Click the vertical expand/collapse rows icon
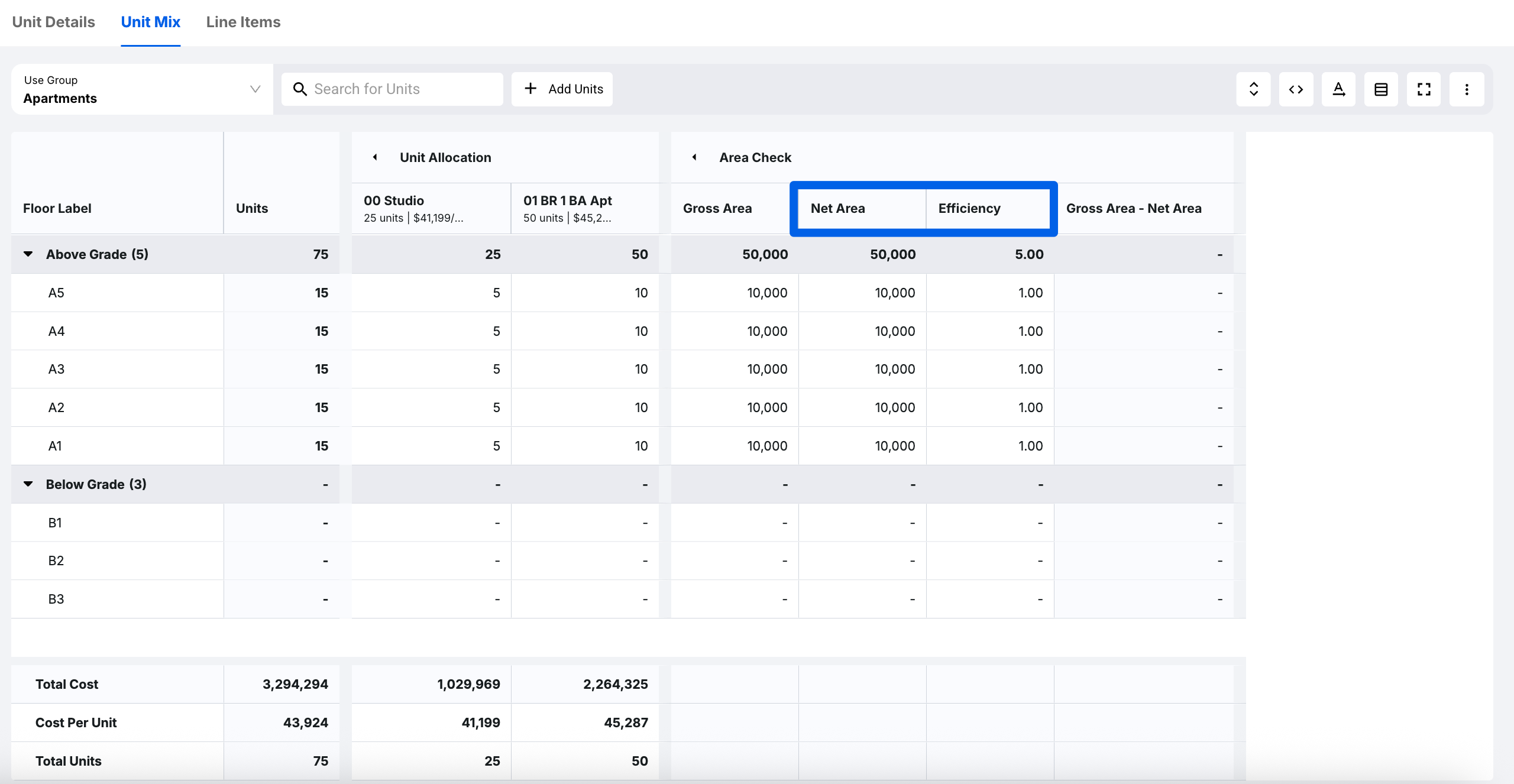The image size is (1514, 784). (1253, 89)
